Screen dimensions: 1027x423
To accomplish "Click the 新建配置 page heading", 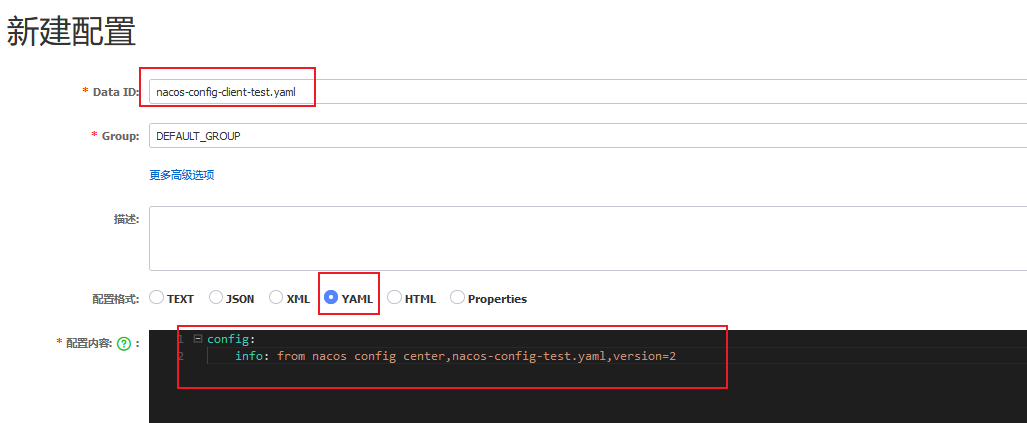I will tap(71, 33).
